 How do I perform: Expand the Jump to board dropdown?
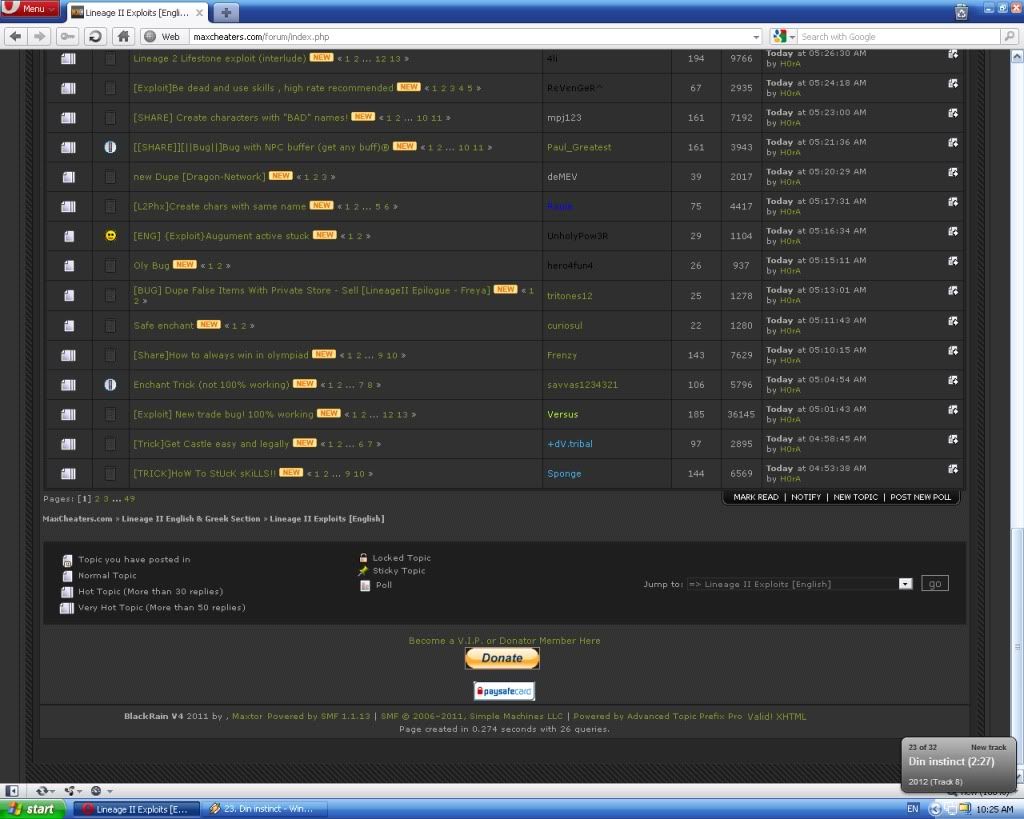pyautogui.click(x=905, y=584)
